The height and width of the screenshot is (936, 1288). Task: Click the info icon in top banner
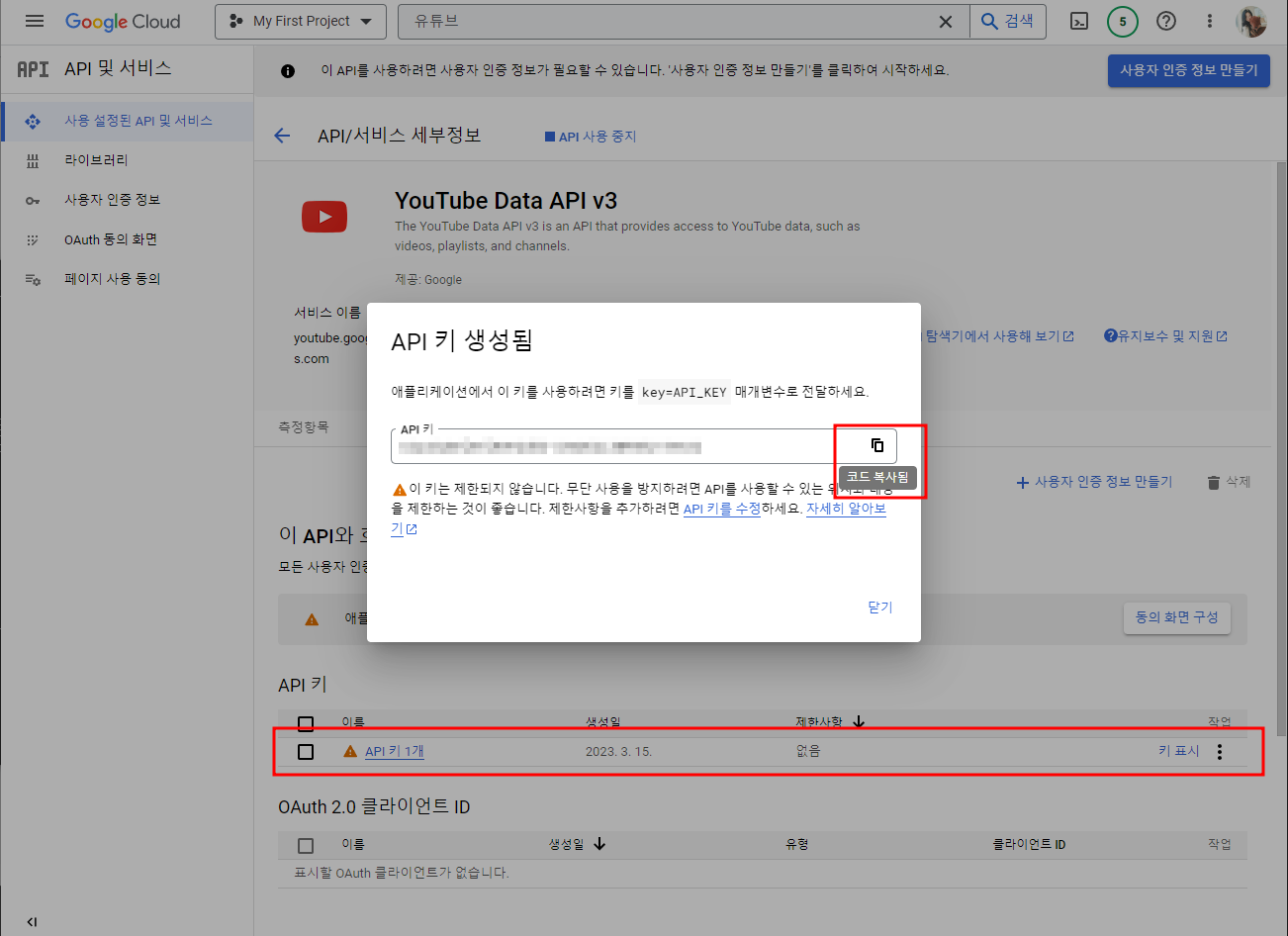288,71
